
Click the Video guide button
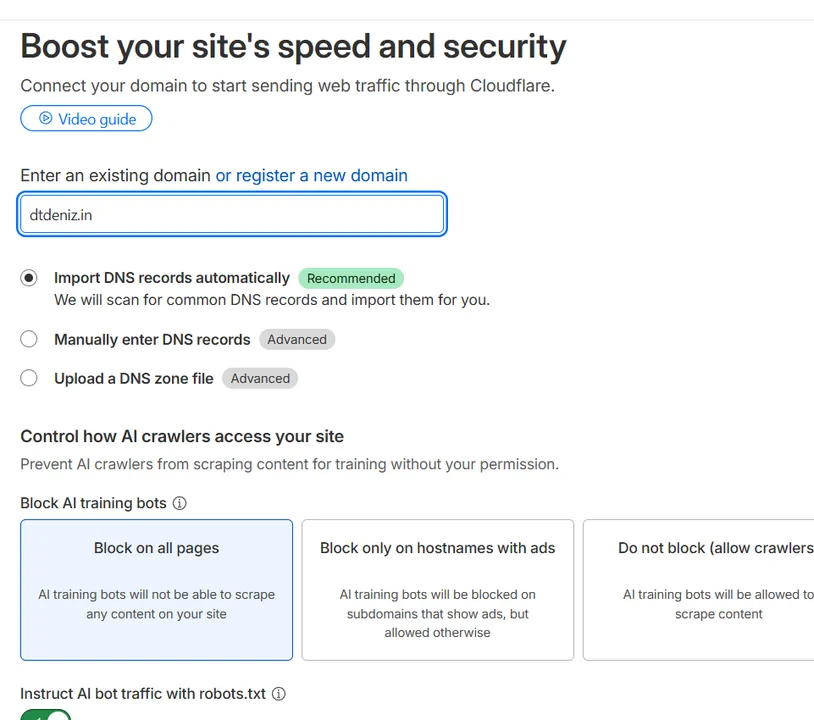(86, 118)
